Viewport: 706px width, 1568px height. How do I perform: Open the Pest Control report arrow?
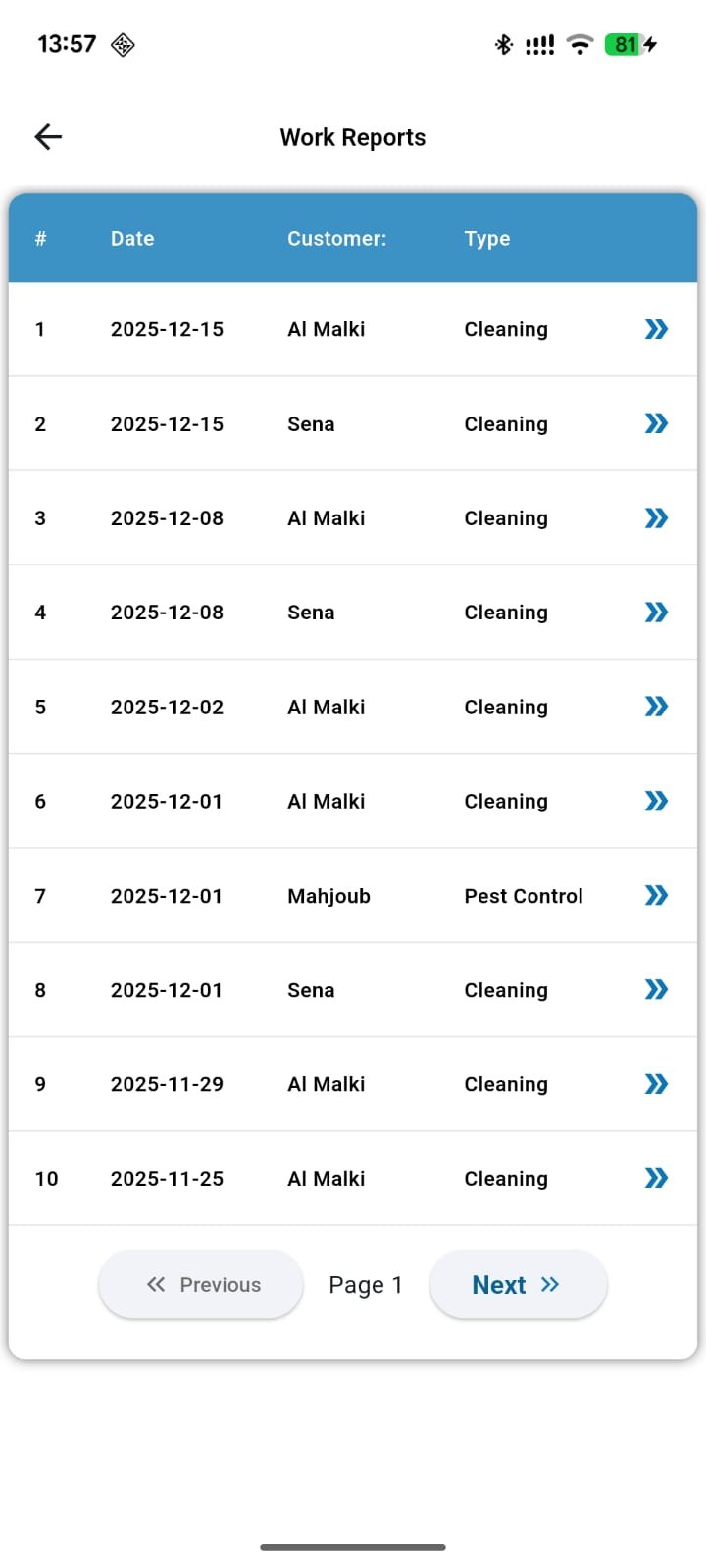tap(656, 895)
